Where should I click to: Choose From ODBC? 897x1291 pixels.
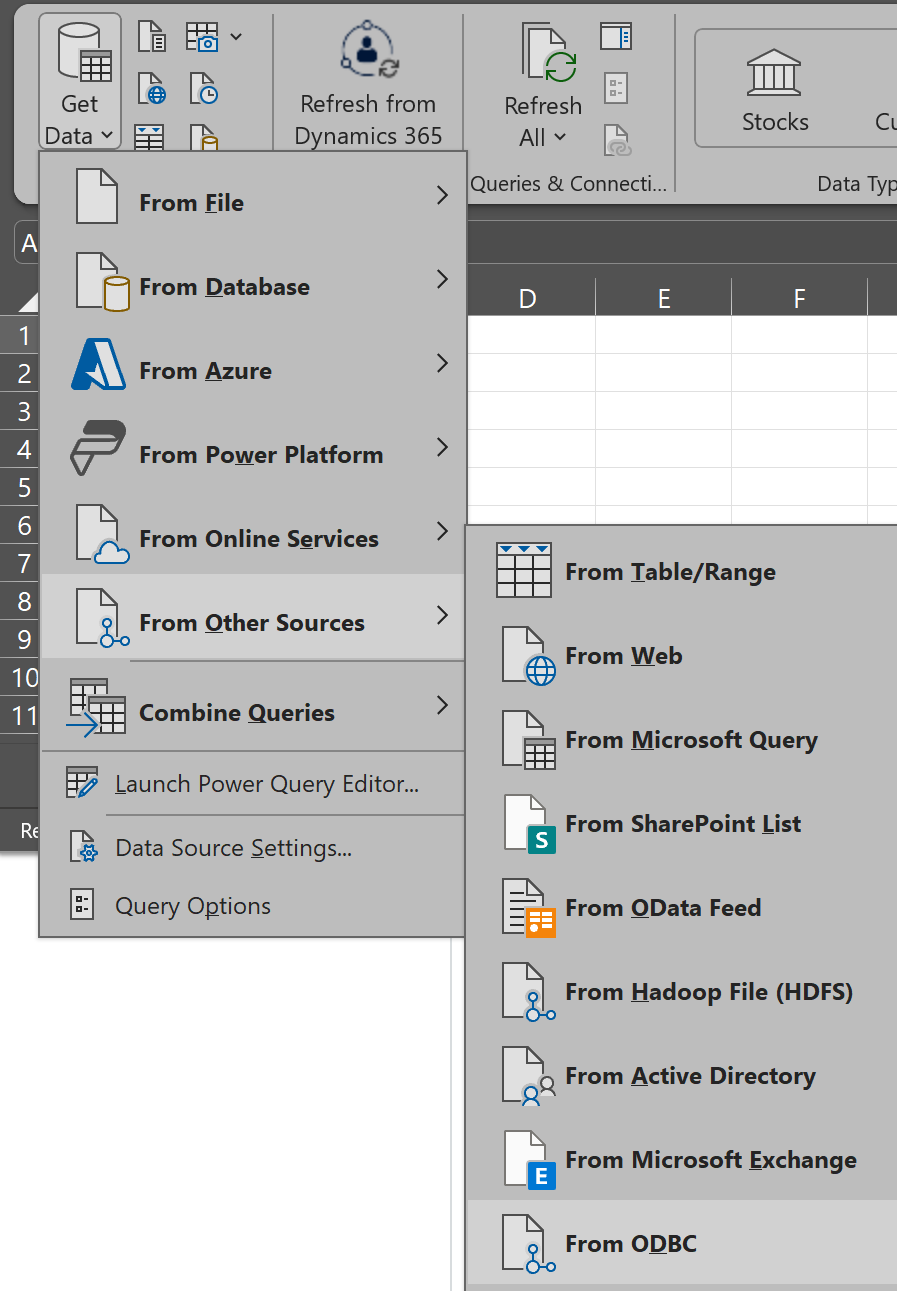682,1242
